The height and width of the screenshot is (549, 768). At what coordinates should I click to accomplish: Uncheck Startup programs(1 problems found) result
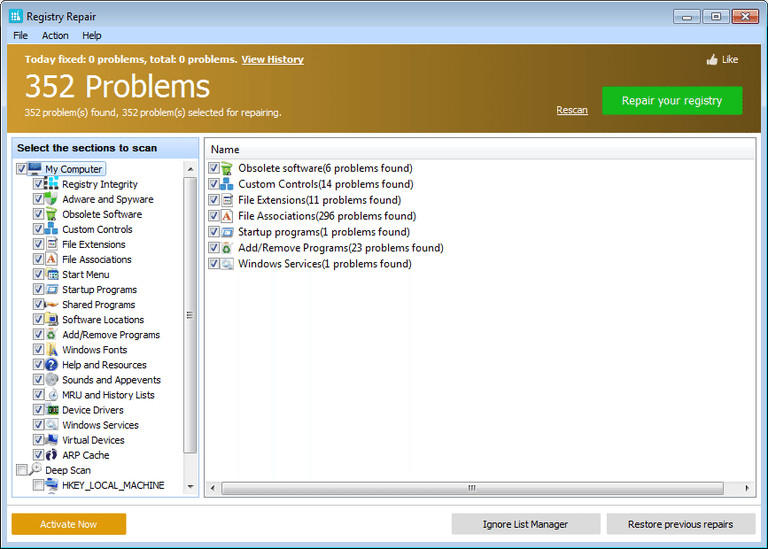(x=214, y=232)
